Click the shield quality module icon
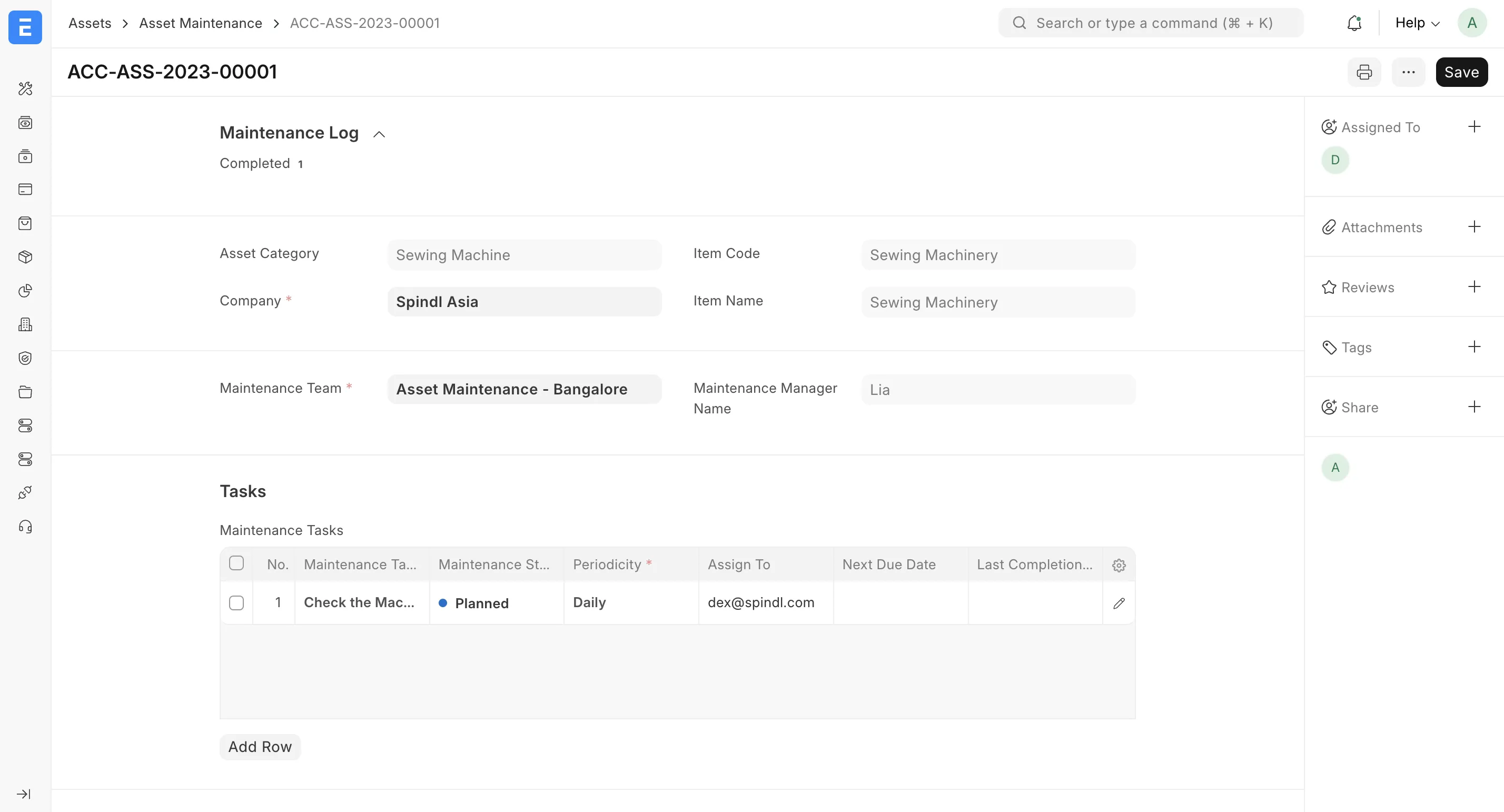1504x812 pixels. 25,359
